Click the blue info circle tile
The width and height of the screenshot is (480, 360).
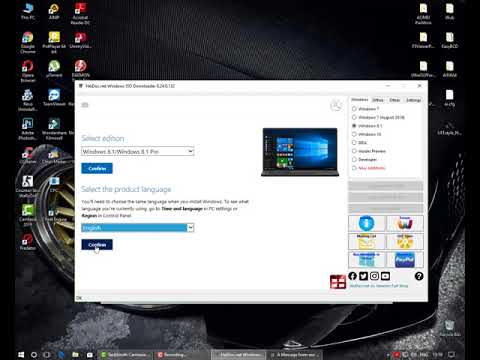367,223
